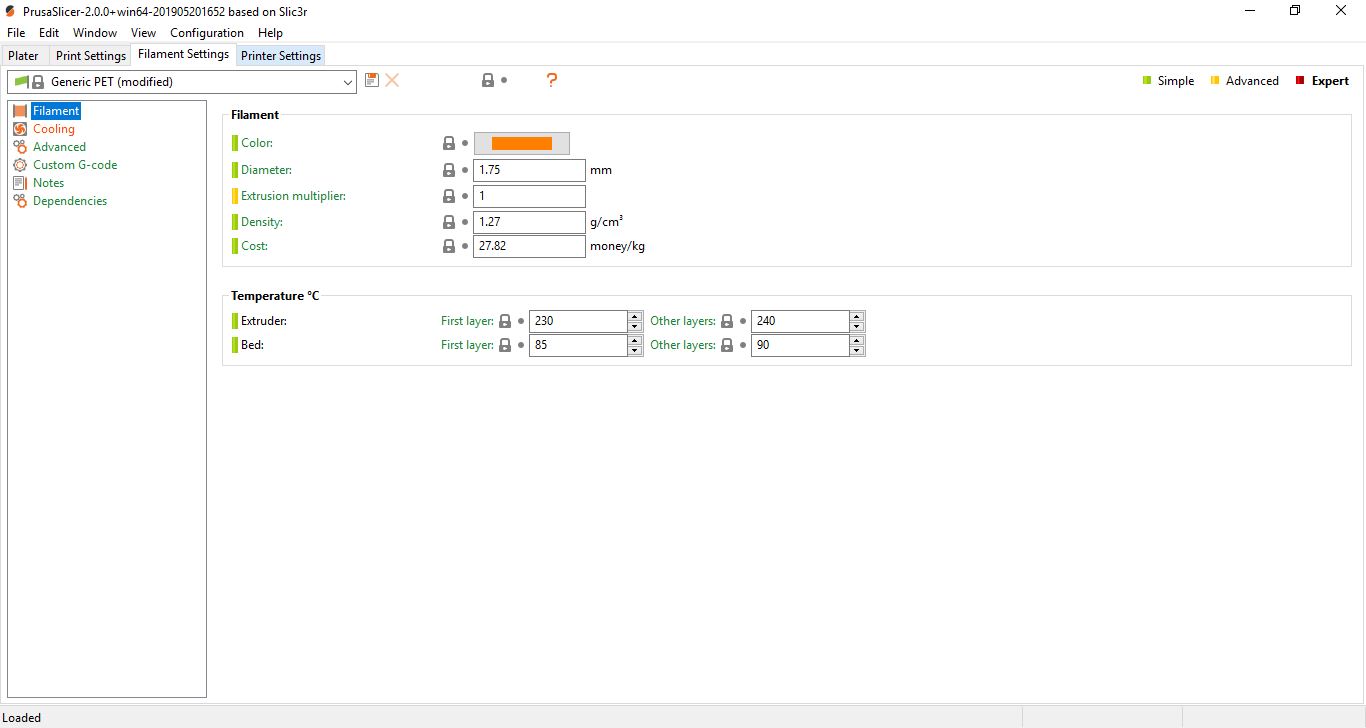
Task: Click the orange question mark icon
Action: pyautogui.click(x=551, y=80)
